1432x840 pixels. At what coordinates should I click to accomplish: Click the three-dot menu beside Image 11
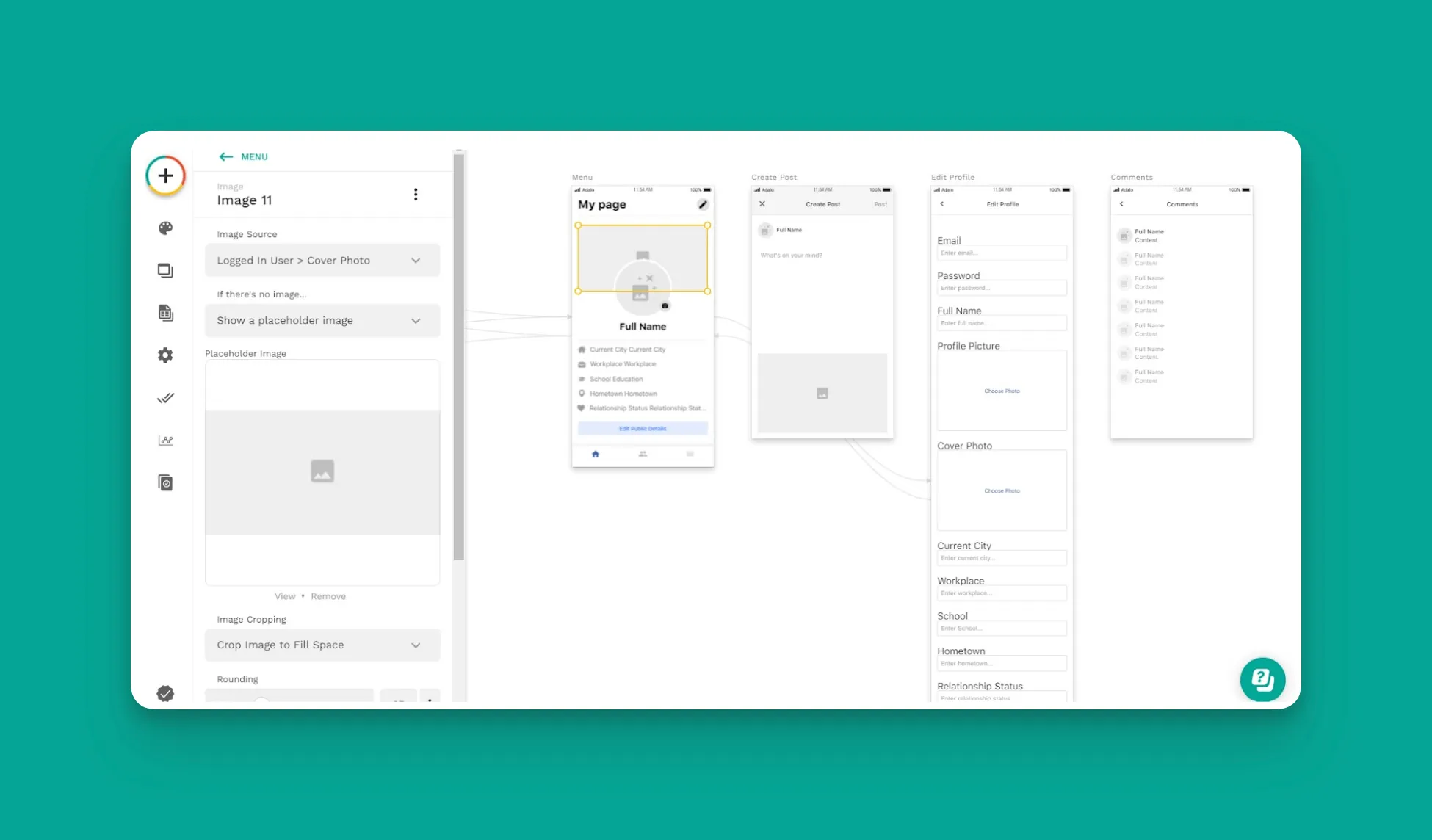pyautogui.click(x=416, y=194)
